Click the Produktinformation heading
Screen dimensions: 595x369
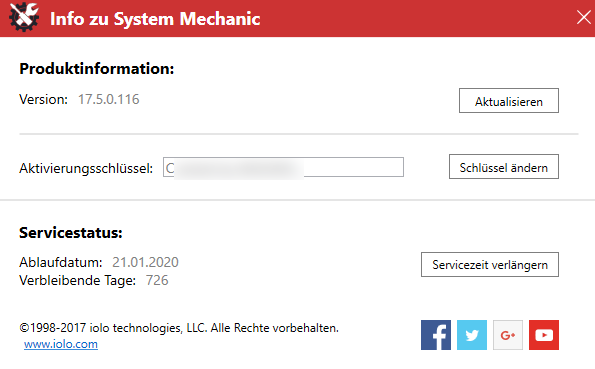point(97,69)
